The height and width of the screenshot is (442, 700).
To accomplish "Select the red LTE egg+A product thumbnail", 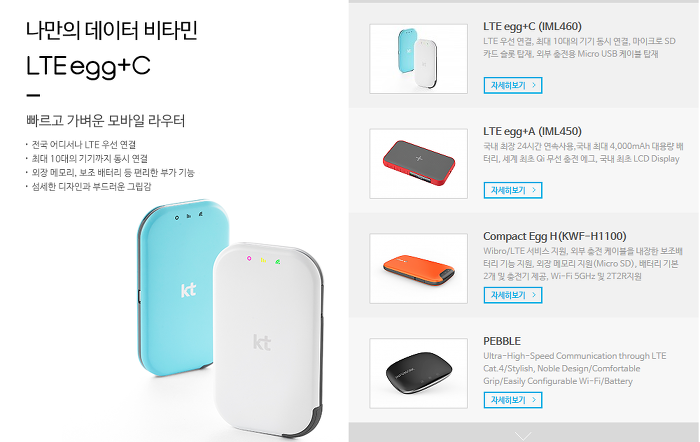I will point(418,164).
